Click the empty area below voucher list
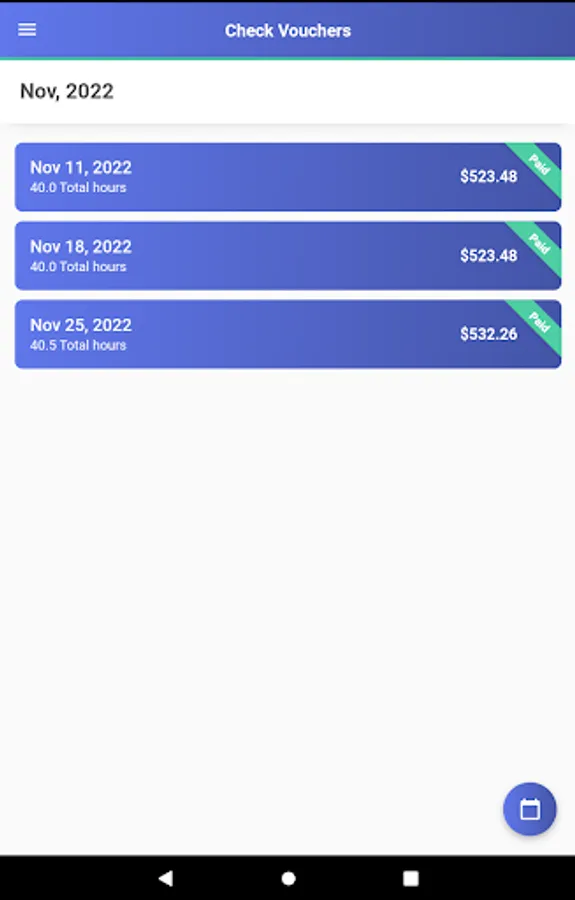 287,574
